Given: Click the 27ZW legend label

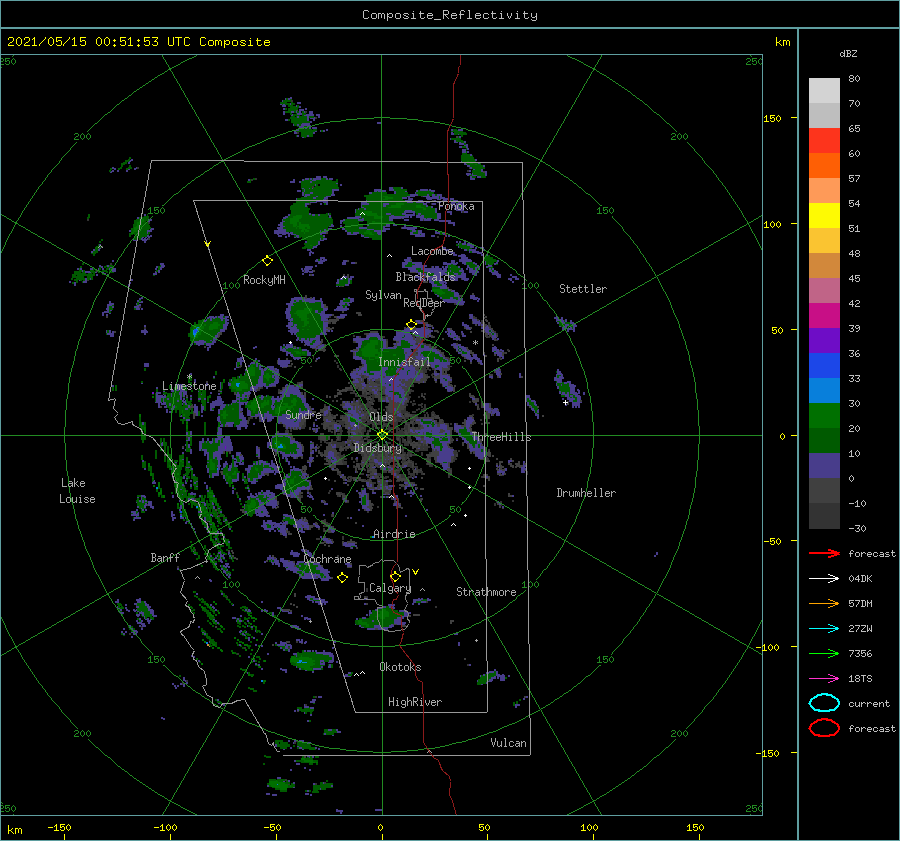Looking at the screenshot, I should (860, 629).
